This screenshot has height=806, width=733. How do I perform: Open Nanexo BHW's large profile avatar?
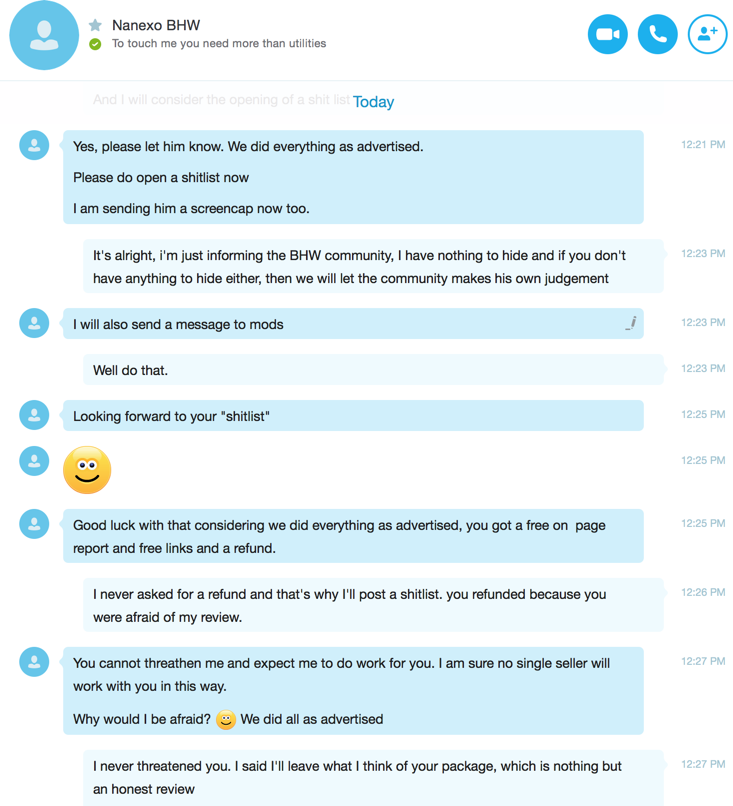[x=44, y=35]
